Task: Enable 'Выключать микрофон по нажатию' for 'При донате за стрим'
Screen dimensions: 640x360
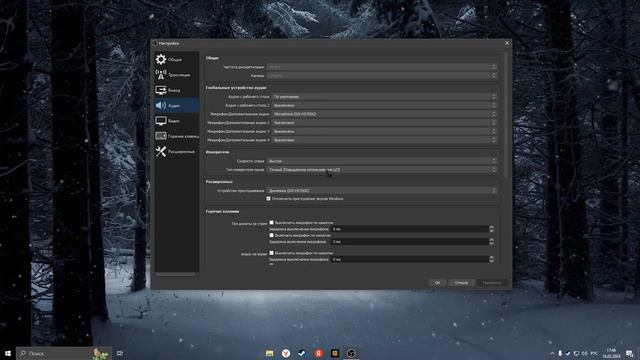Action: click(x=271, y=223)
